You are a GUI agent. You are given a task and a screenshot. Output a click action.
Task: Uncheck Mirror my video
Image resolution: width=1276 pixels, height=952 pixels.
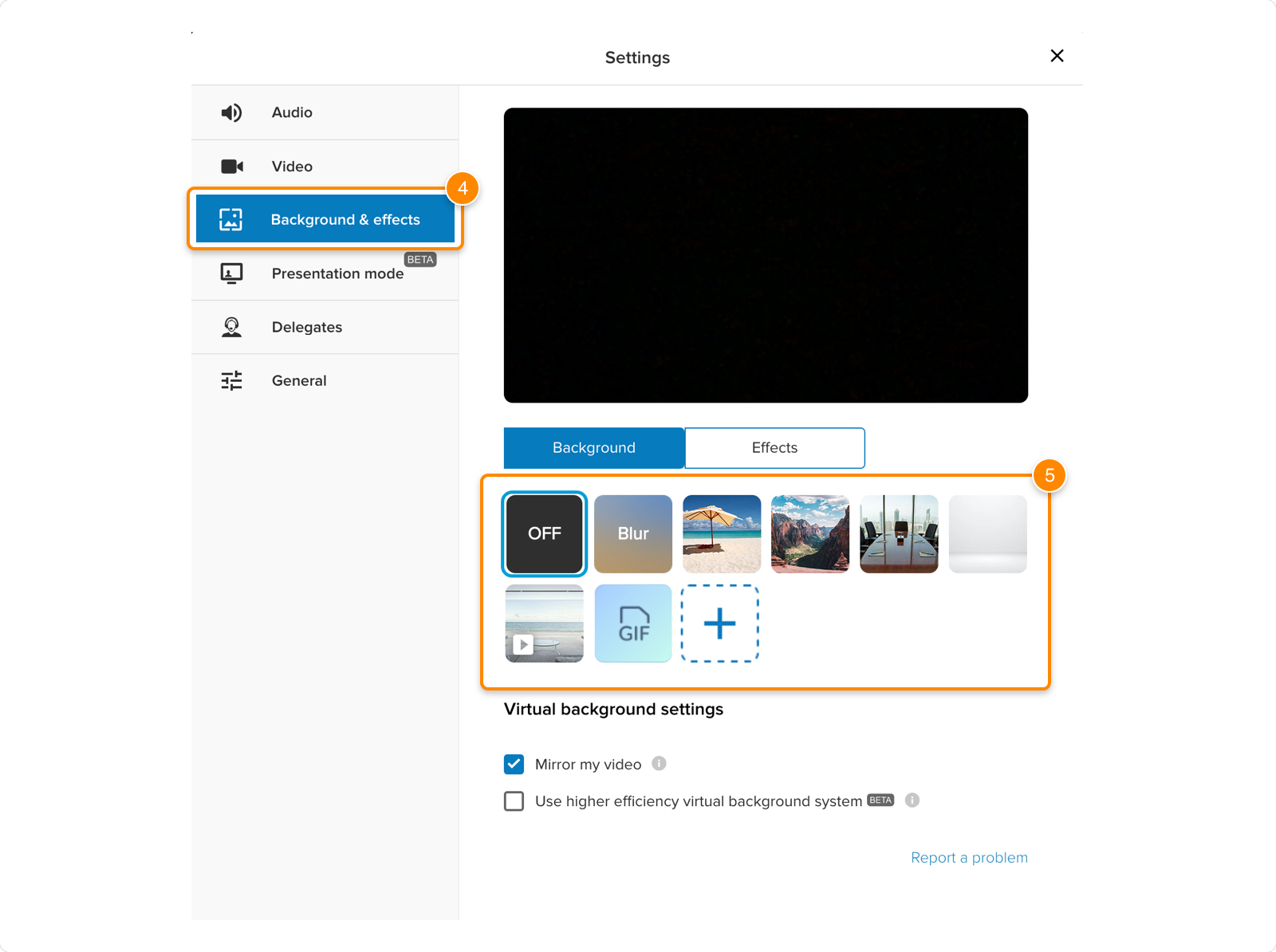click(514, 764)
